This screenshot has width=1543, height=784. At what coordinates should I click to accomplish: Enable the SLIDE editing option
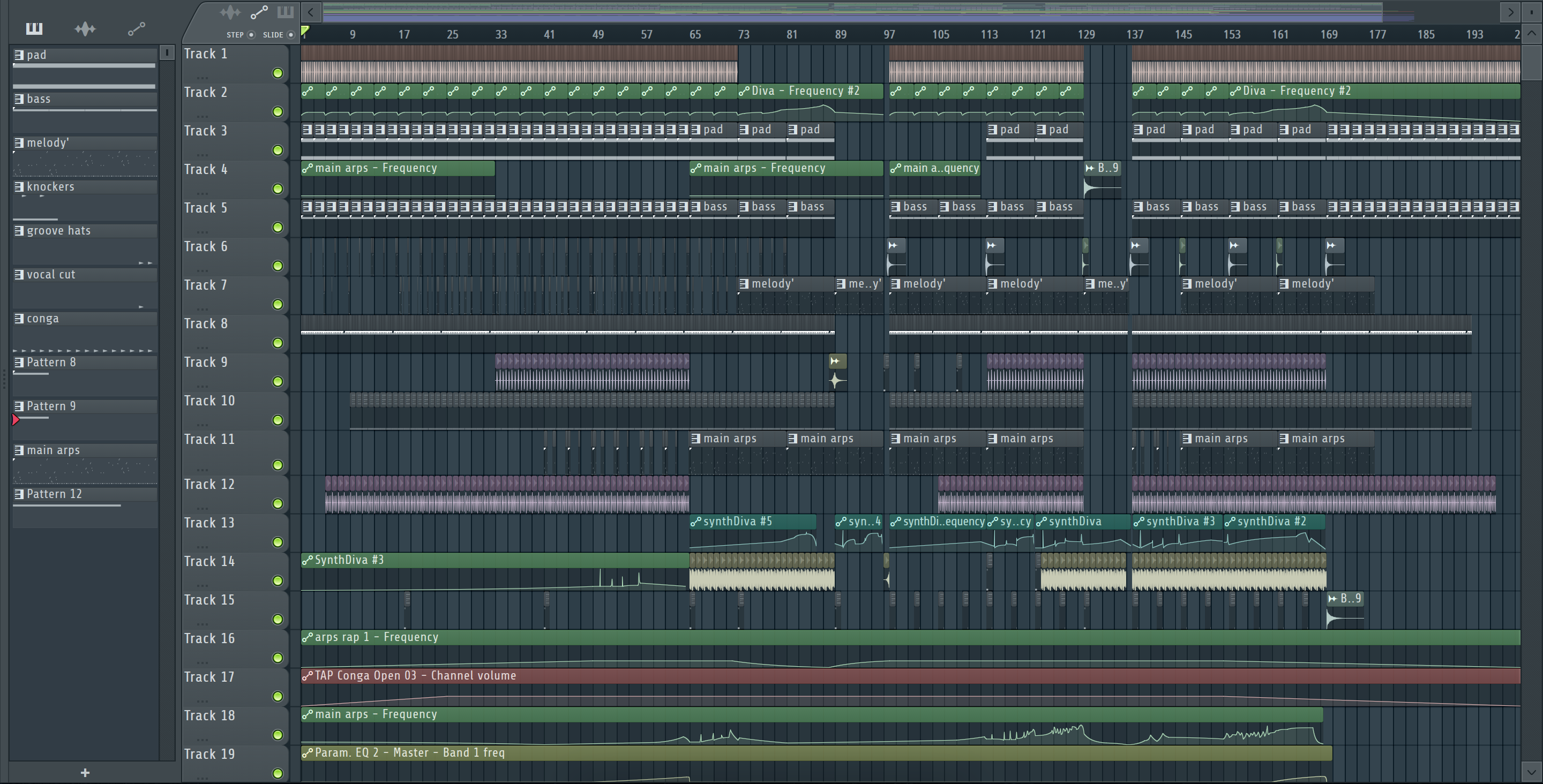click(x=290, y=35)
